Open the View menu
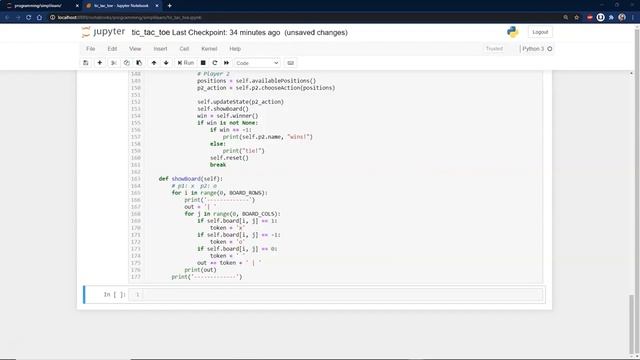This screenshot has height=360, width=640. [x=135, y=49]
